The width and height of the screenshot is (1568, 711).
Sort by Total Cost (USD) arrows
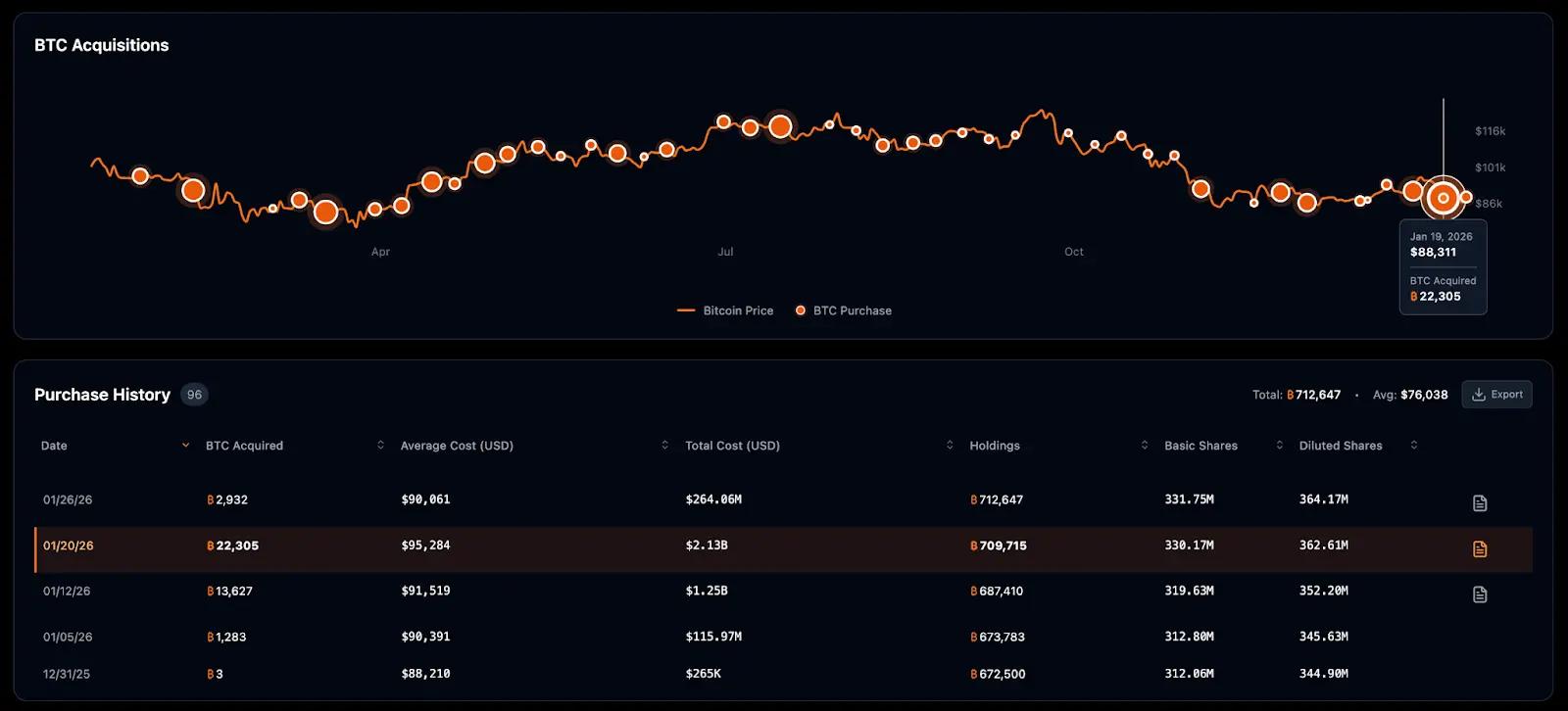950,446
